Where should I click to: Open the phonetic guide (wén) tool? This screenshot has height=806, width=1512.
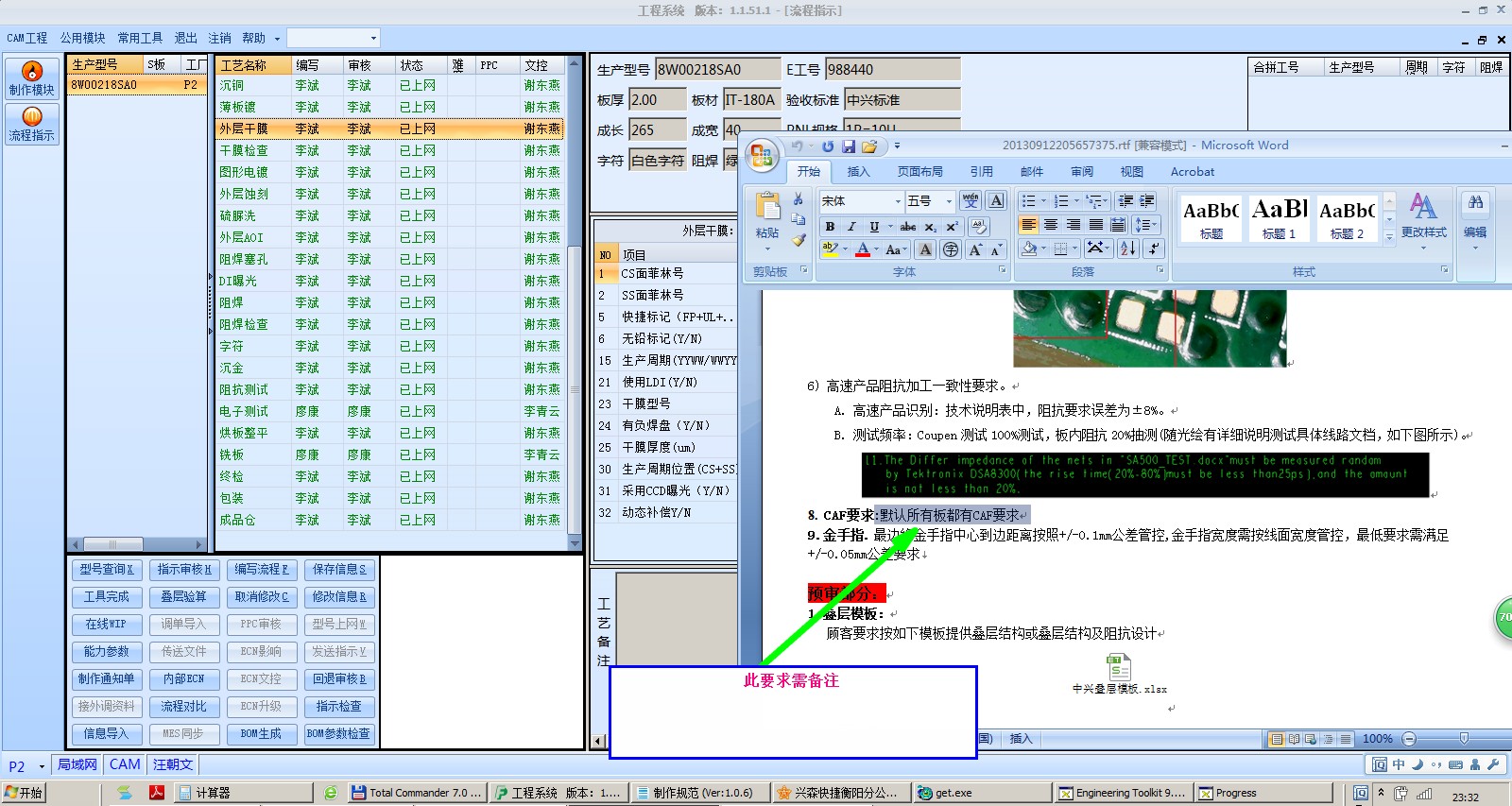tap(971, 200)
